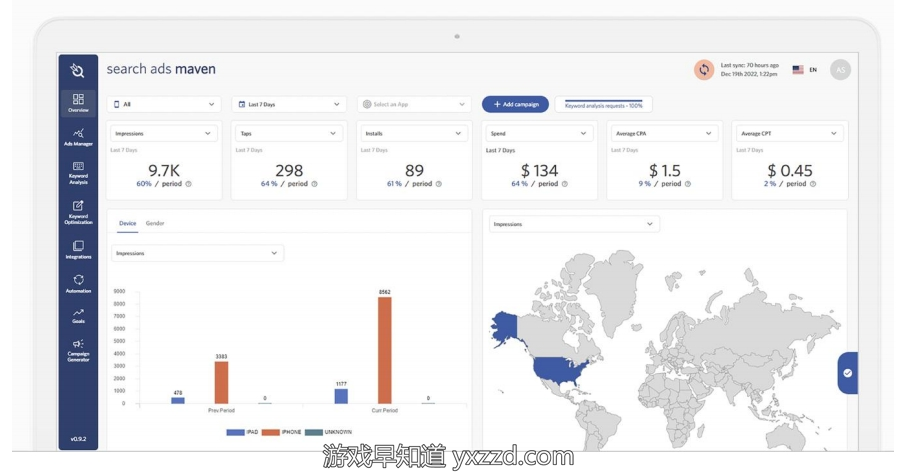Click help icon under $ 0.45 CPT
This screenshot has width=917, height=475.
tap(813, 184)
